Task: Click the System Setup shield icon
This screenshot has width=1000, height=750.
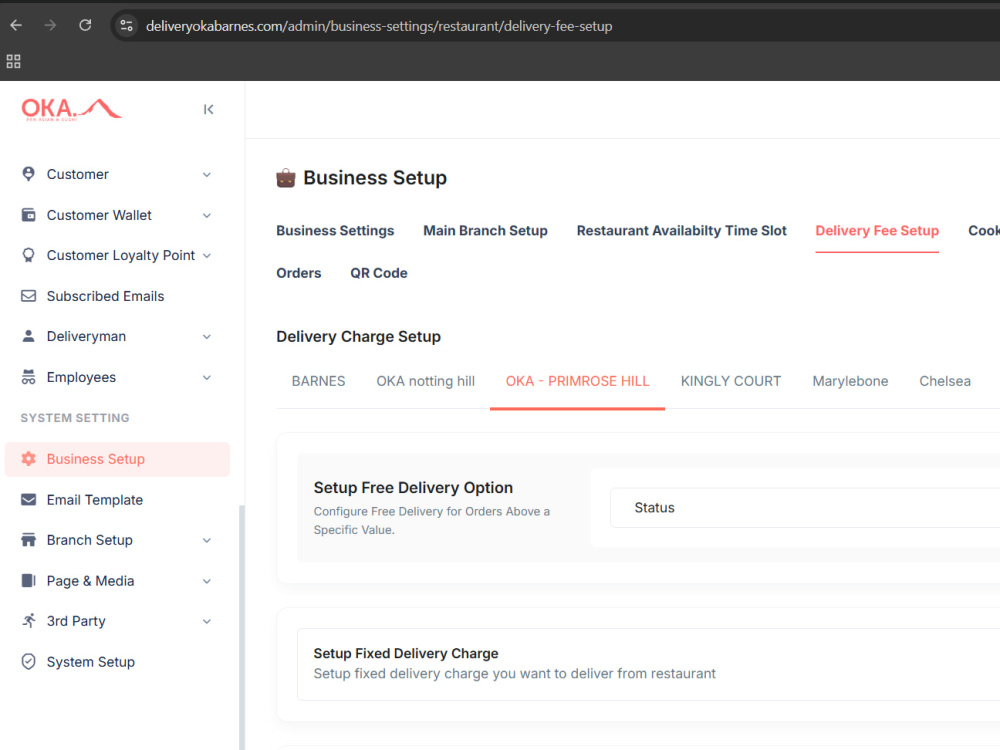Action: (29, 661)
